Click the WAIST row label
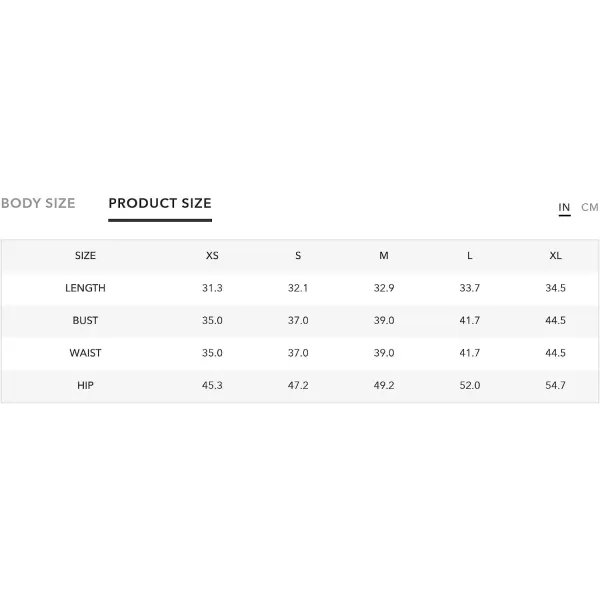The image size is (600, 600). click(85, 353)
